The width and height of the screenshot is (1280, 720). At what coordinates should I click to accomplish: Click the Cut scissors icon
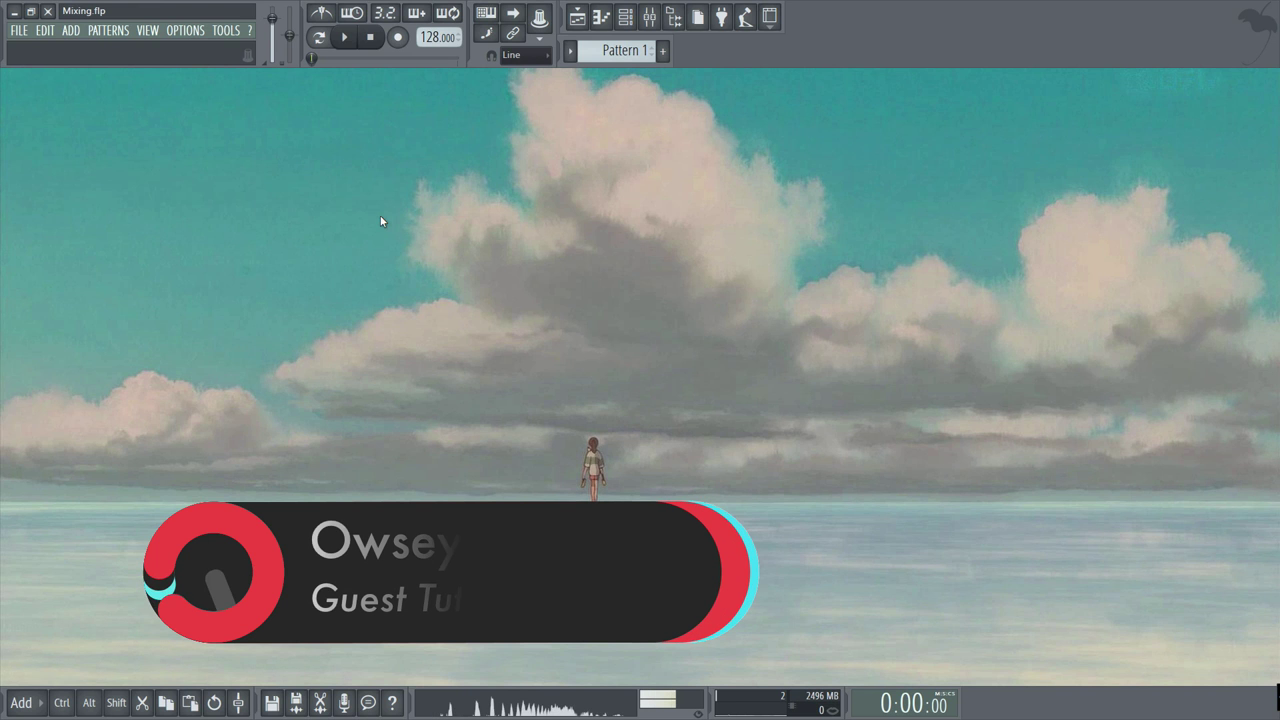[x=142, y=703]
